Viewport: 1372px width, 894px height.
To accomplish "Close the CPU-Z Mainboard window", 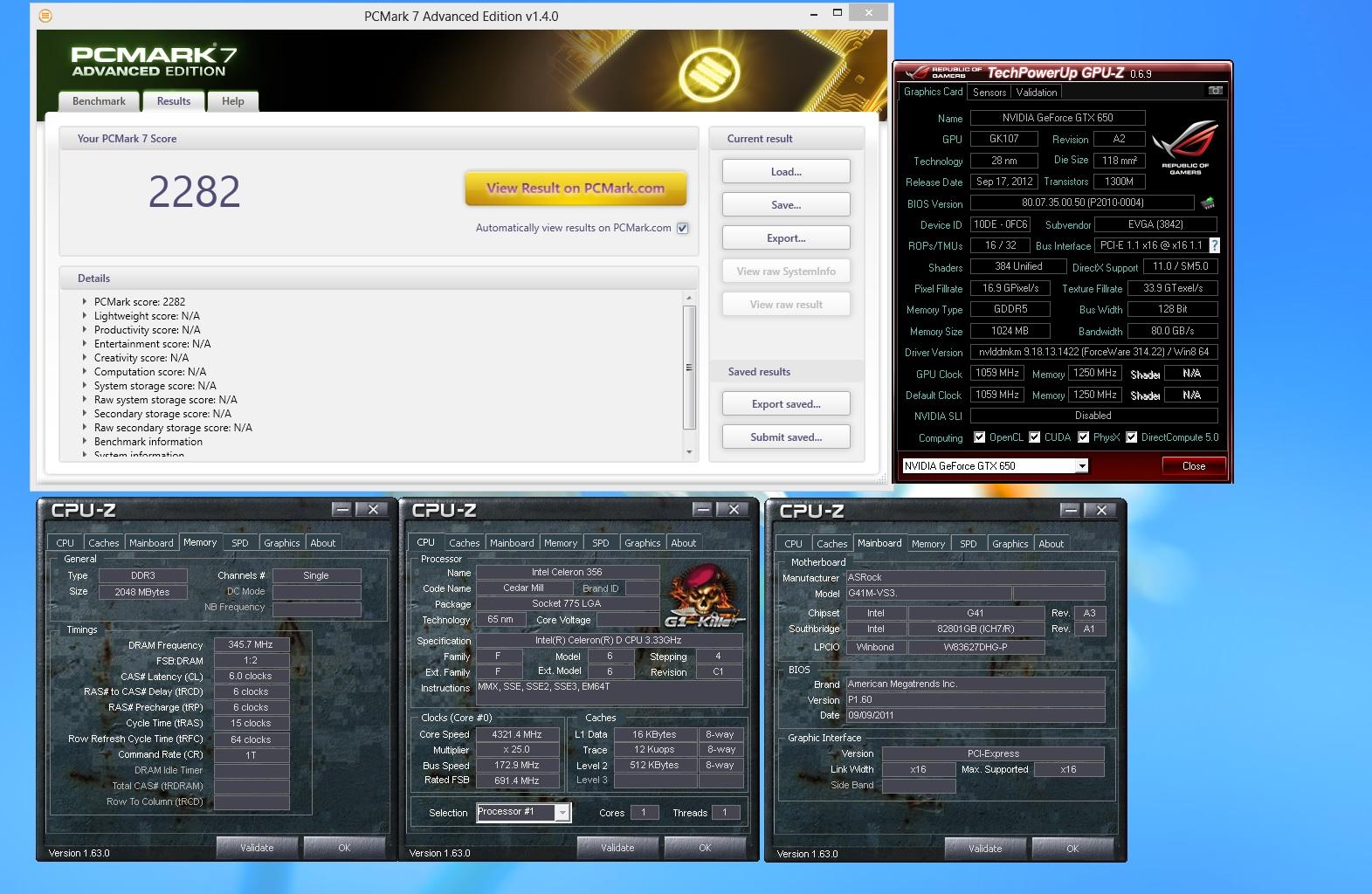I will 1102,511.
